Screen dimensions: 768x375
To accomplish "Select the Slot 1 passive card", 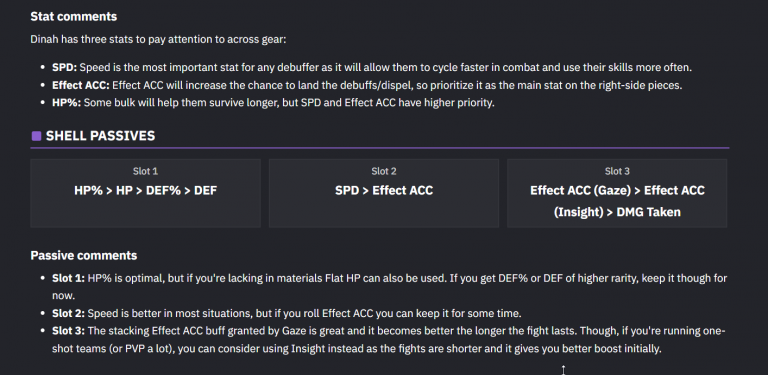I will pos(145,193).
